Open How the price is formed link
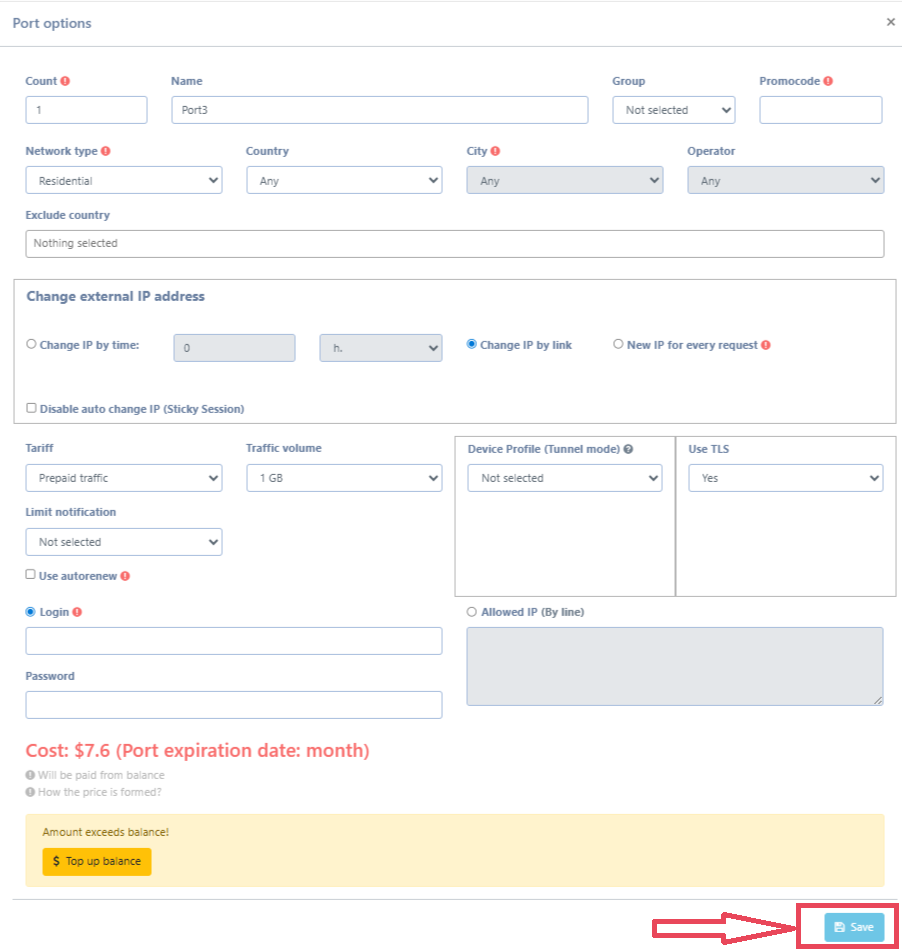 point(99,792)
